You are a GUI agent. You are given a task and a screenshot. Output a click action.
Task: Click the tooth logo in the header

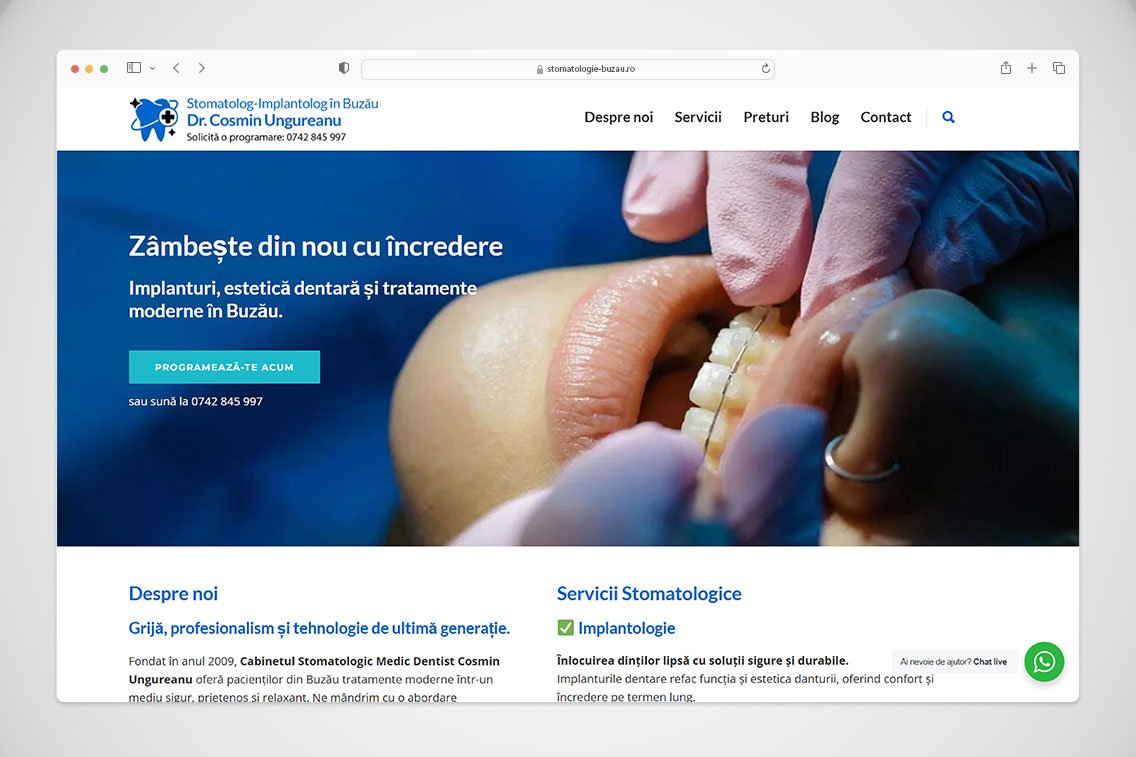[154, 119]
